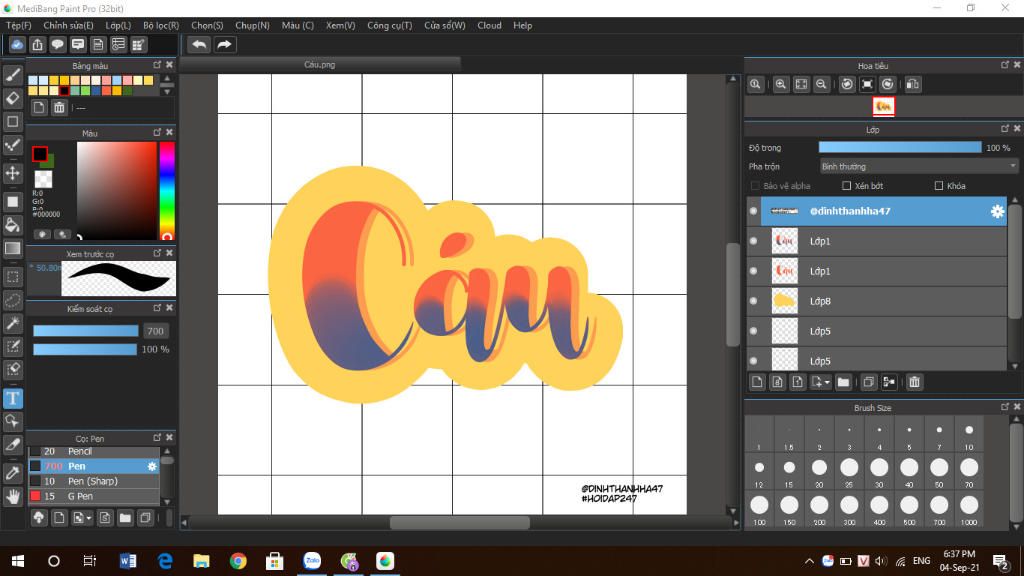
Task: Select the Magic Wand tool
Action: tap(12, 323)
